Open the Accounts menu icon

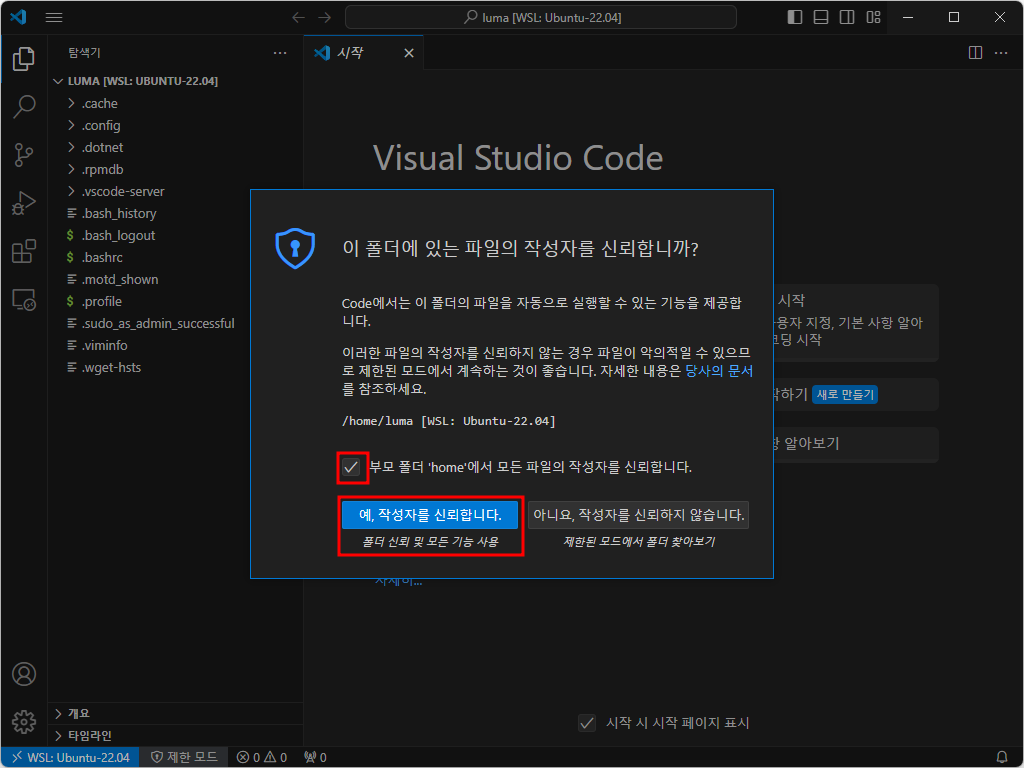[x=24, y=674]
